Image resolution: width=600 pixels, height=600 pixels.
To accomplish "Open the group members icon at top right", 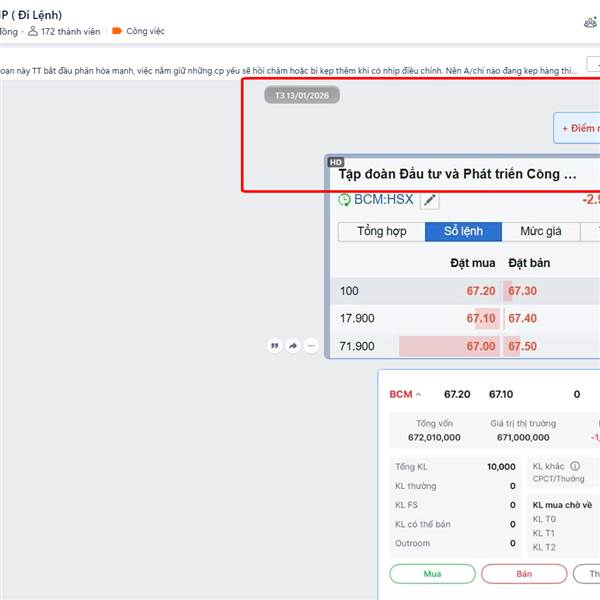I will coord(591,23).
